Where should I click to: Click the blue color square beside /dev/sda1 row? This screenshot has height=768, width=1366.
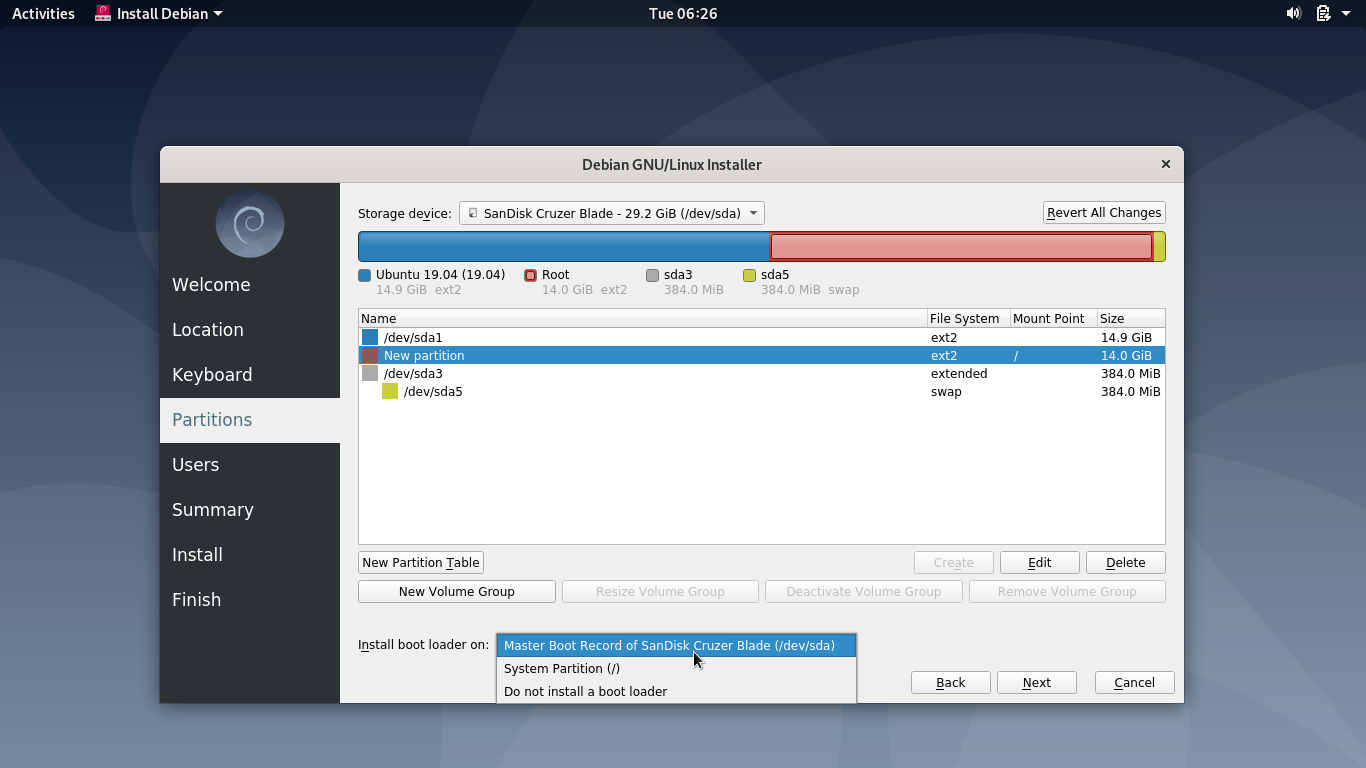370,338
